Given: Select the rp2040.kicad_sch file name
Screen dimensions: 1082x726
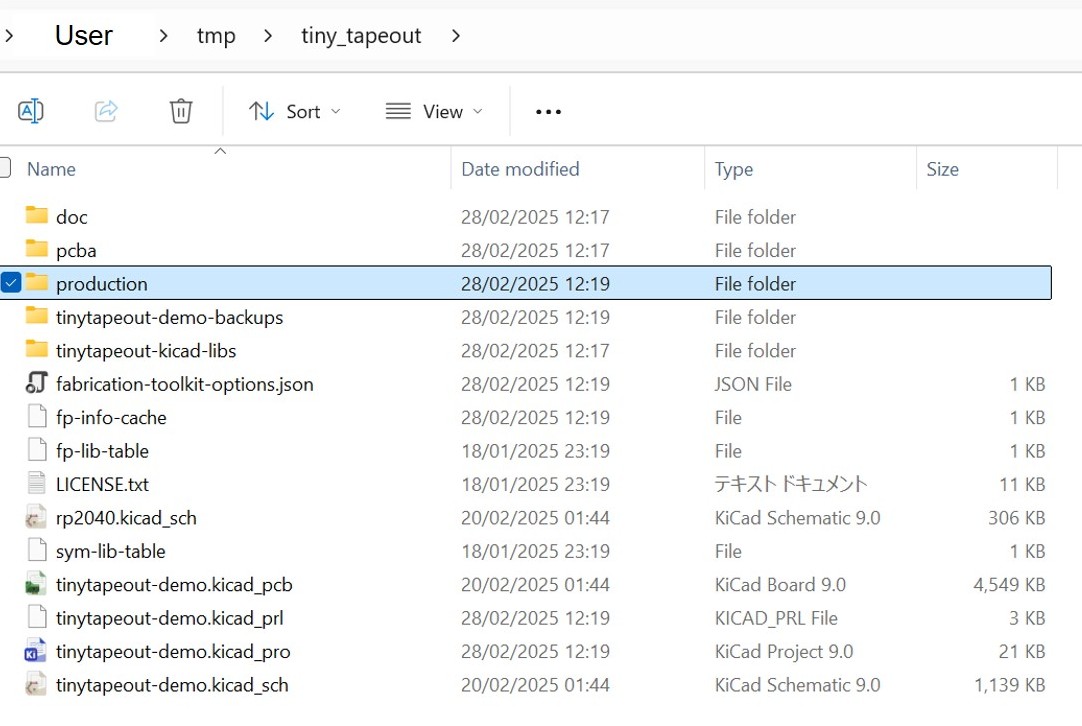Looking at the screenshot, I should click(126, 518).
